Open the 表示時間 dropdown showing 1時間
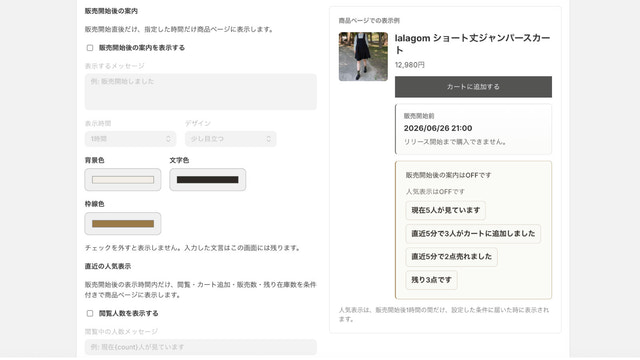 (130, 139)
